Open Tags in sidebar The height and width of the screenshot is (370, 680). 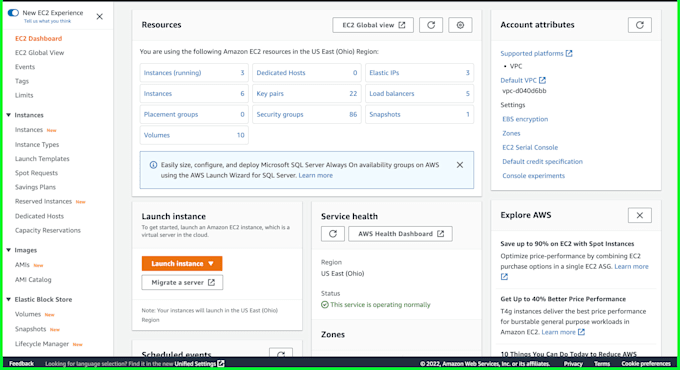[22, 81]
